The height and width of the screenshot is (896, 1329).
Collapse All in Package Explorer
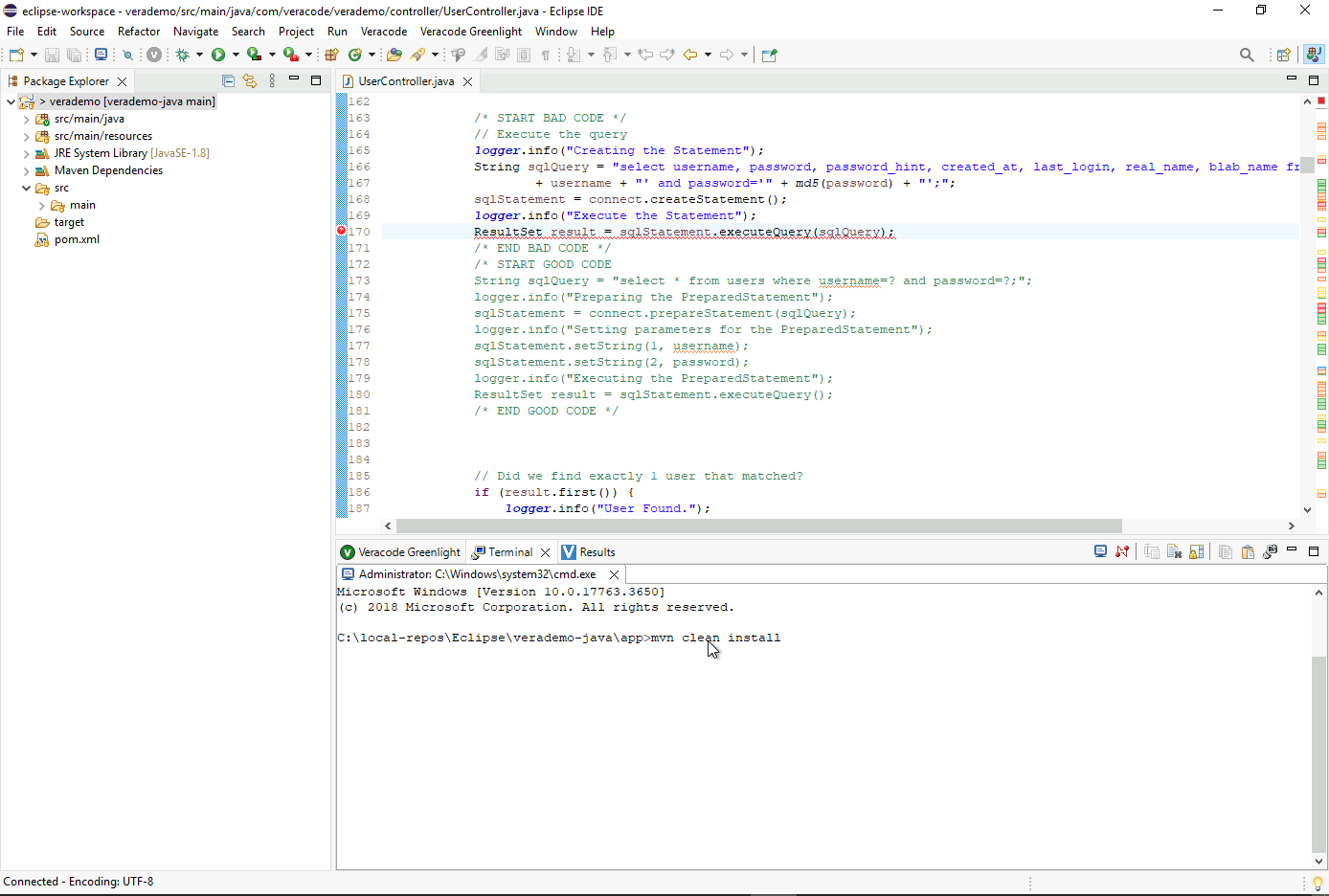point(228,81)
